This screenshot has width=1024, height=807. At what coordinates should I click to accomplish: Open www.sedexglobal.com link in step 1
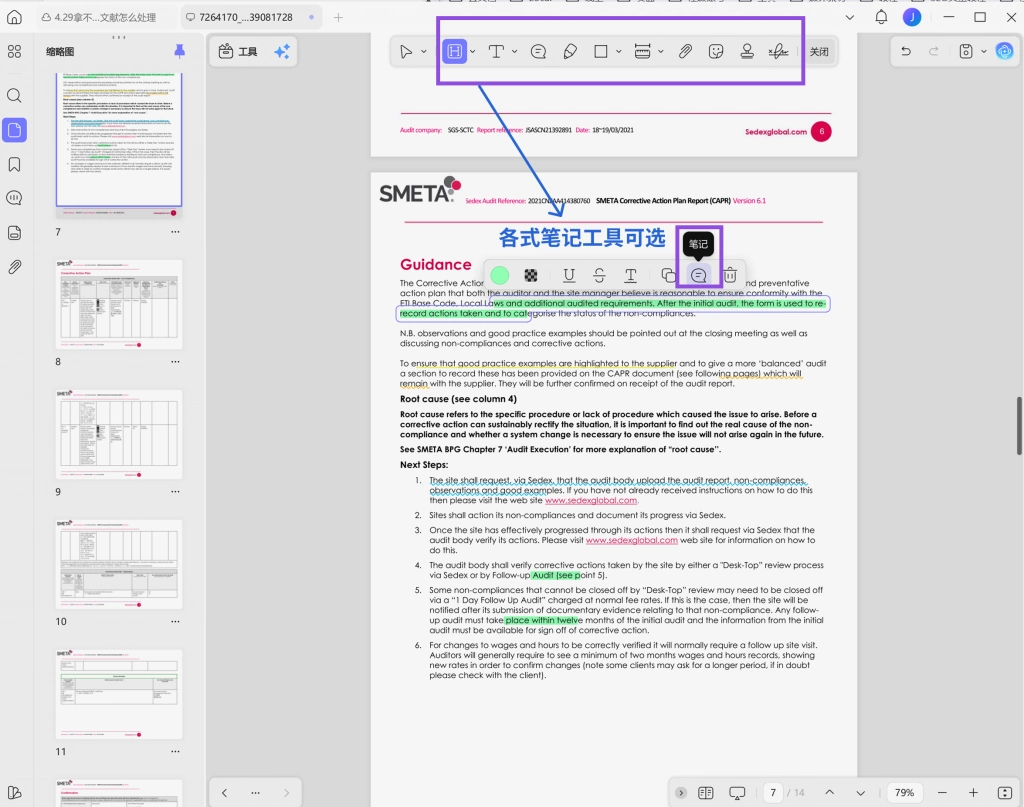pos(591,500)
